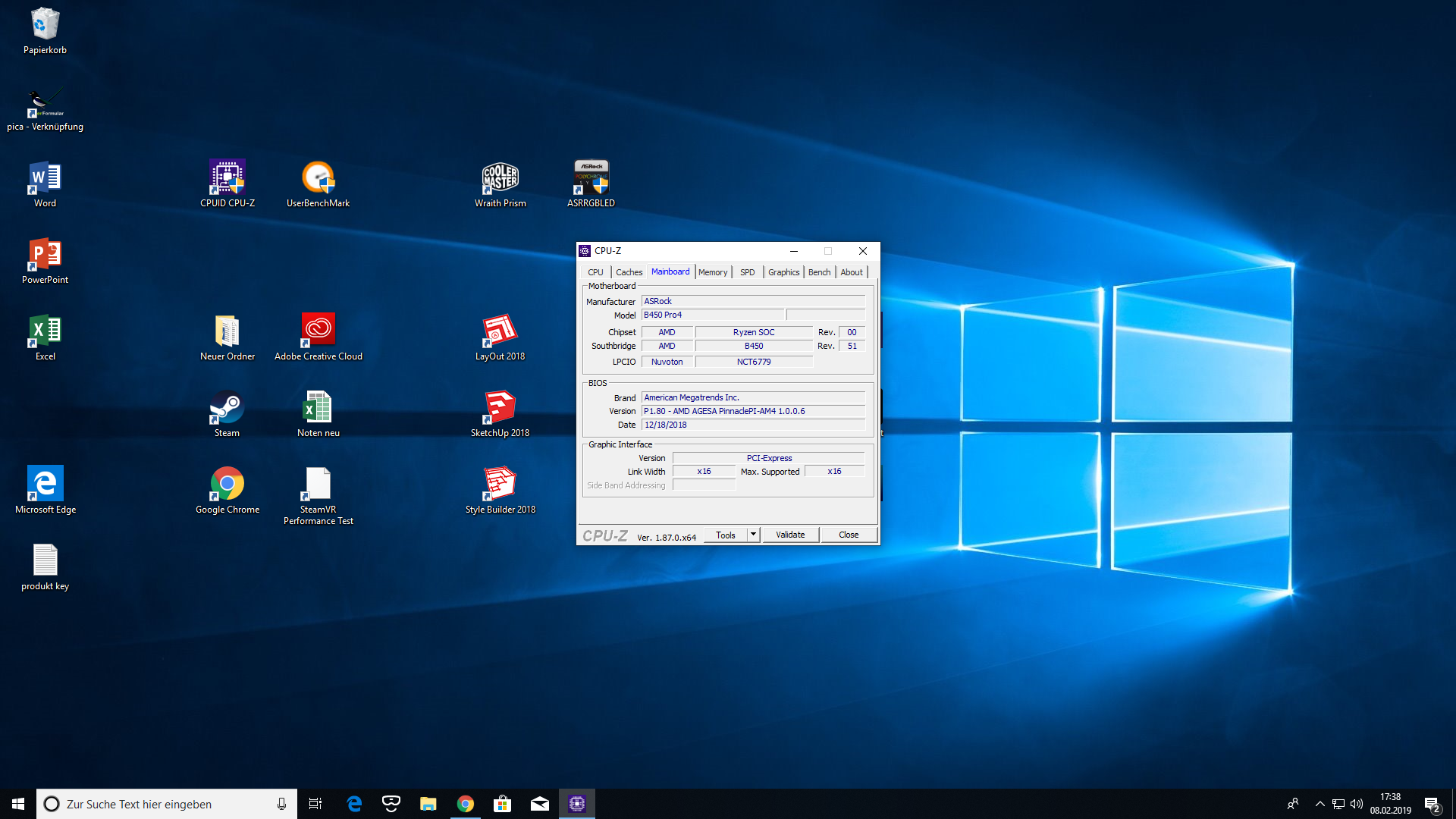
Task: Click the NCT6779 LPCIO value
Action: coord(754,362)
